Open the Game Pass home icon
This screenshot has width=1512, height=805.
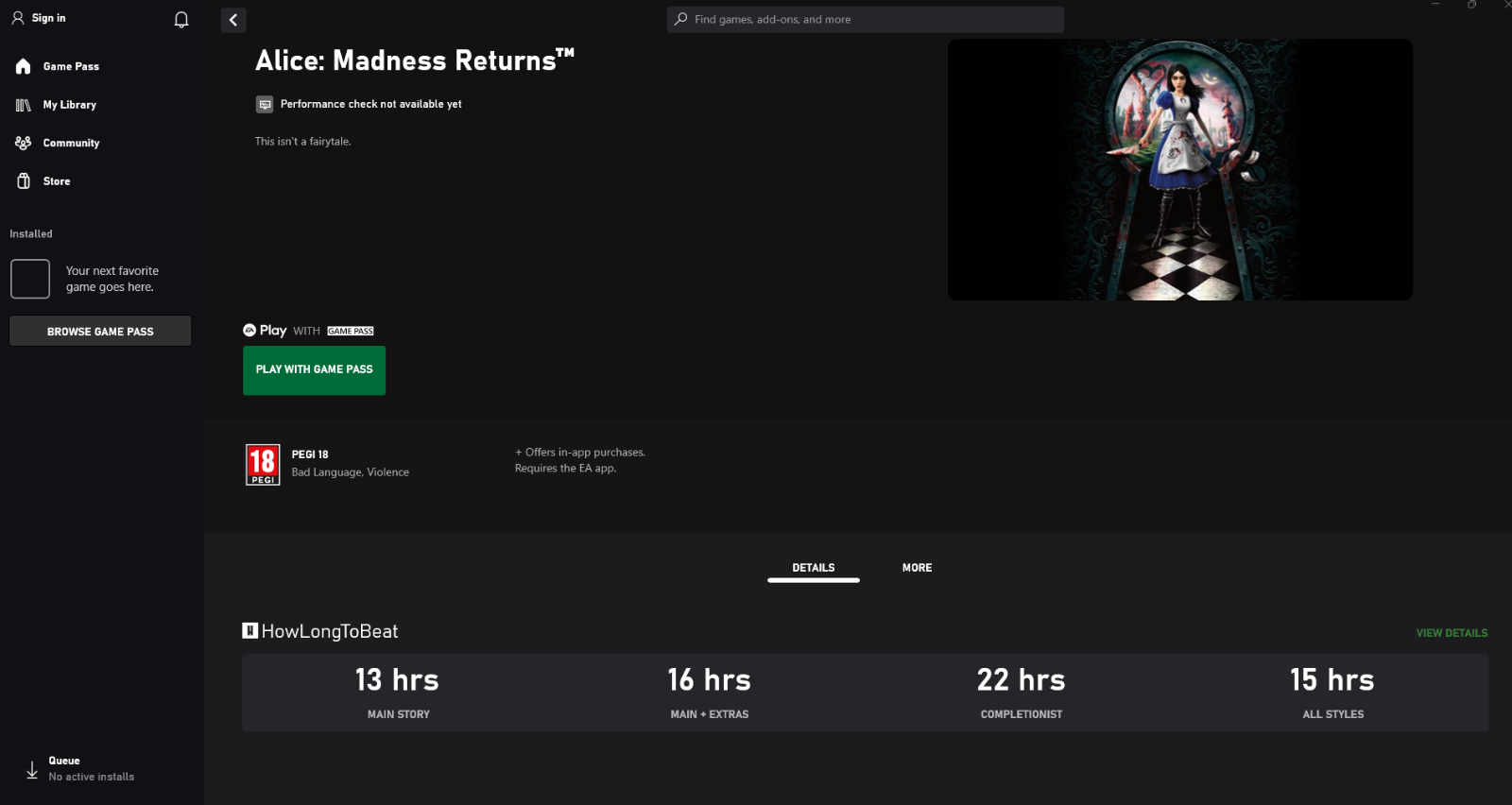(x=24, y=66)
